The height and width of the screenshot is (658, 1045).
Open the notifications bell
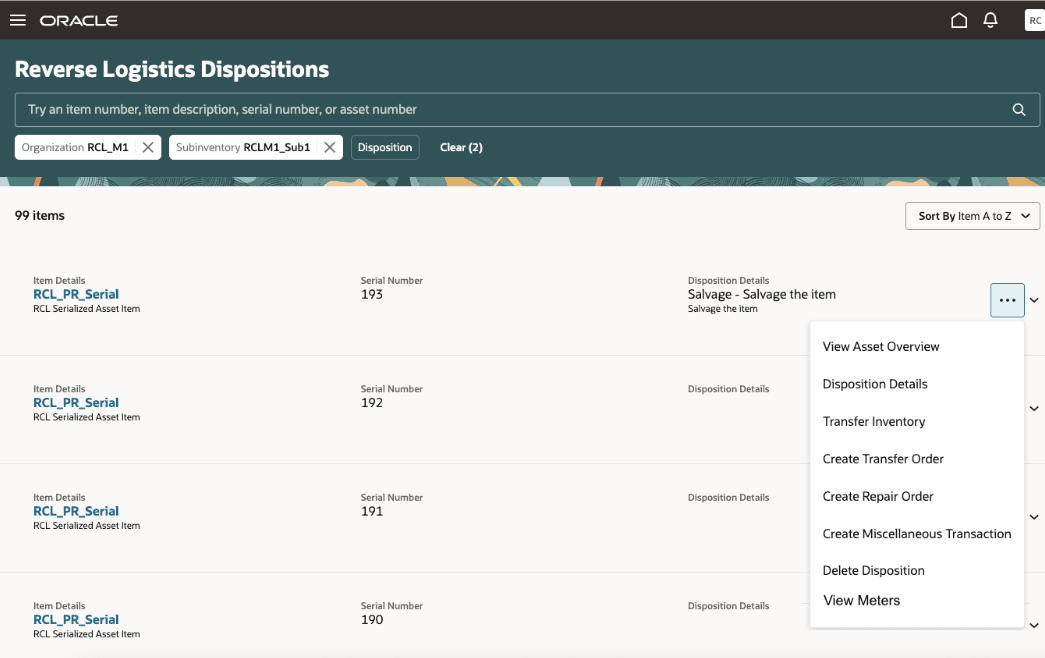pos(990,19)
